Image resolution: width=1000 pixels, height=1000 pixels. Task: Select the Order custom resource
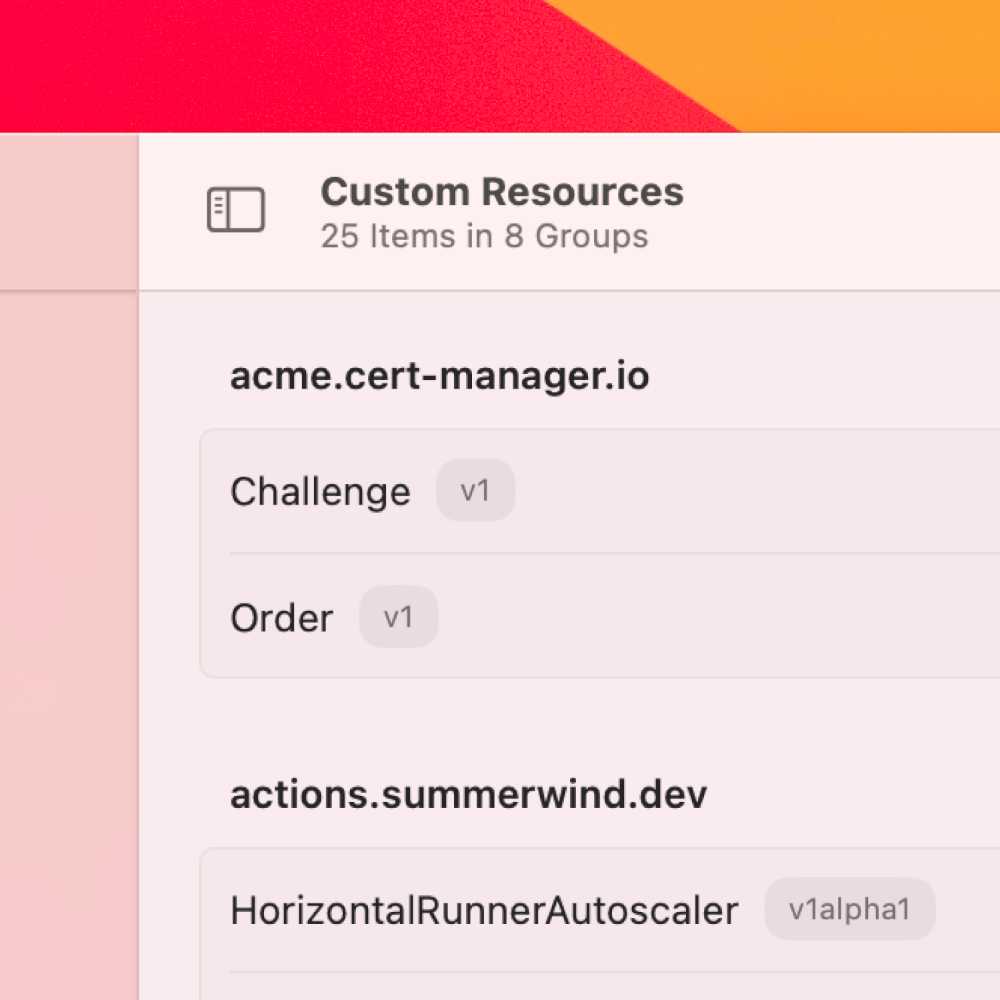[x=282, y=618]
